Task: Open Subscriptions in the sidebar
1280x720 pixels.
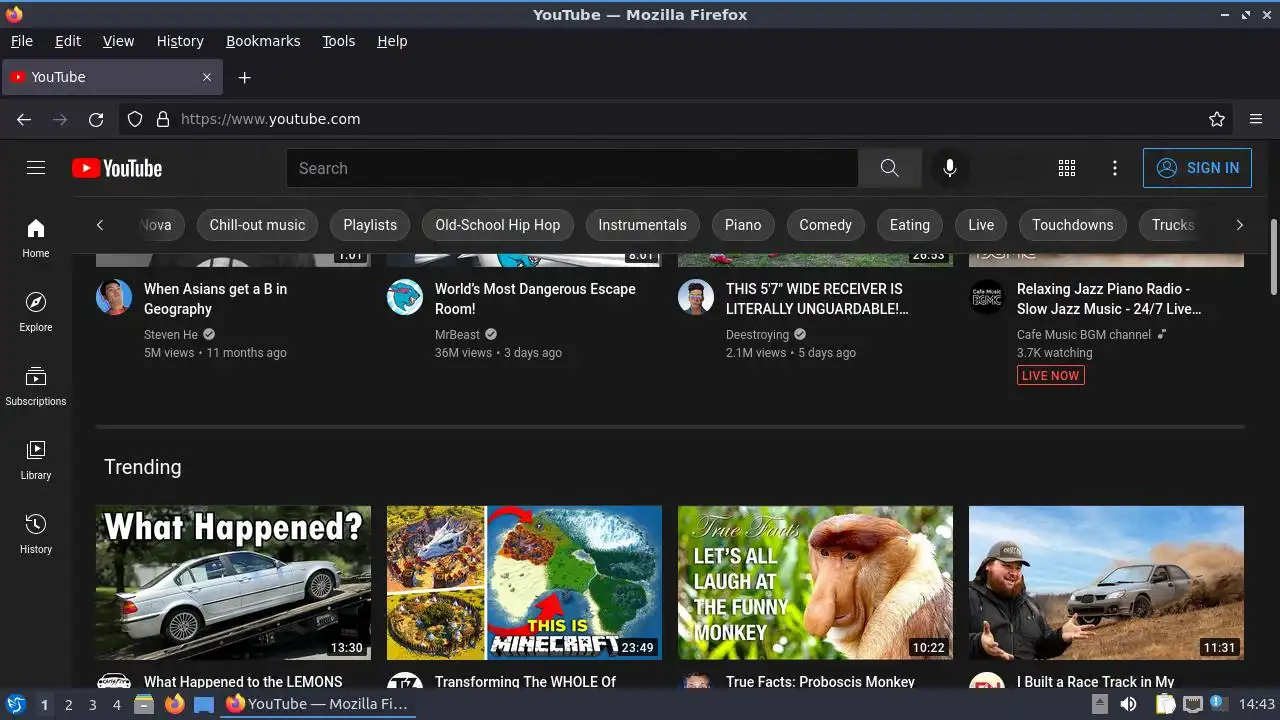Action: (x=36, y=386)
